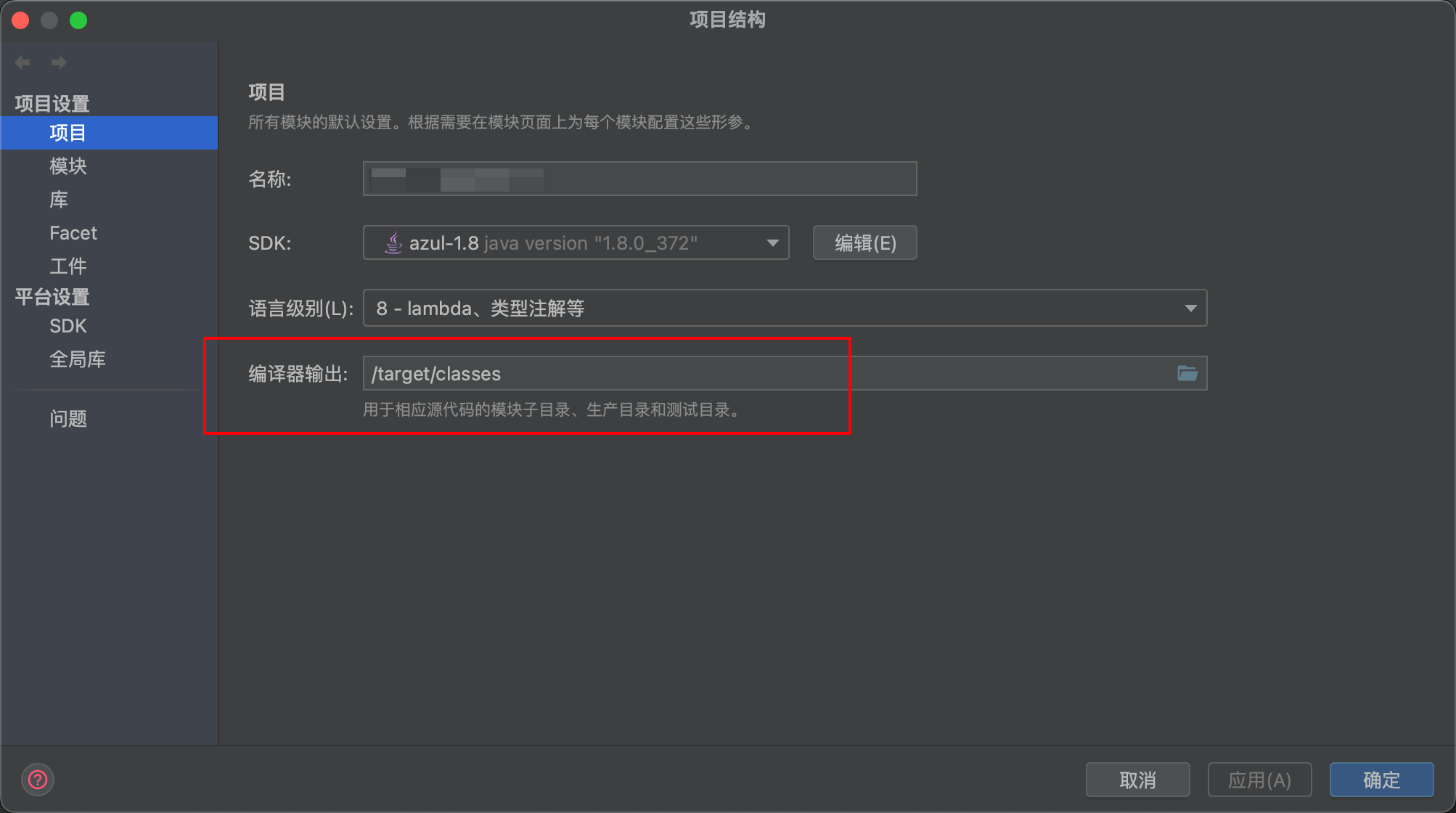Expand the SDK dropdown arrow
Screen dimensions: 1456x813
click(772, 242)
